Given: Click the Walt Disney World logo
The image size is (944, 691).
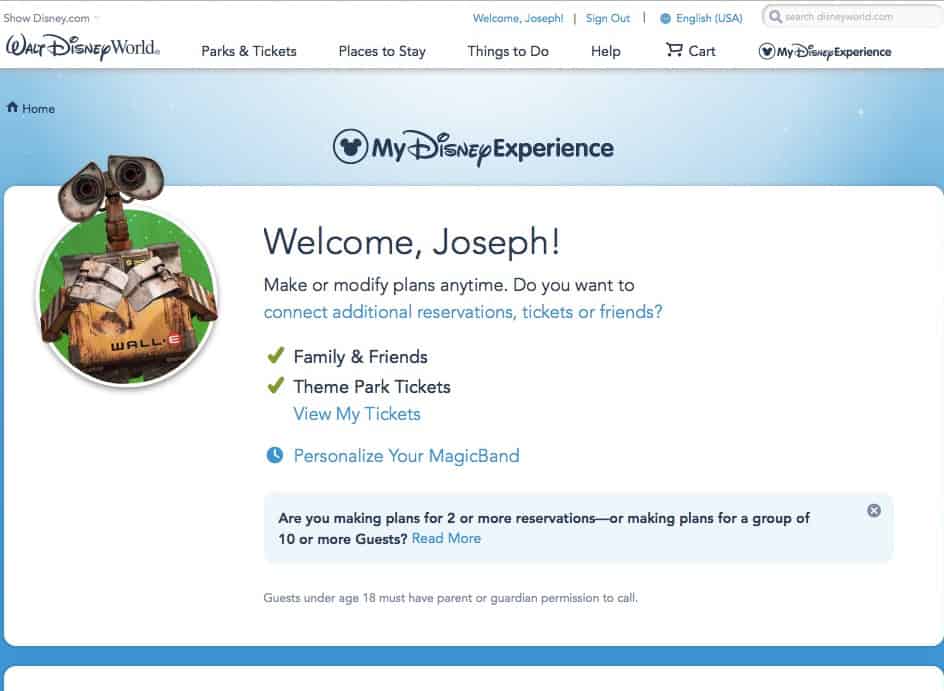Looking at the screenshot, I should click(82, 47).
